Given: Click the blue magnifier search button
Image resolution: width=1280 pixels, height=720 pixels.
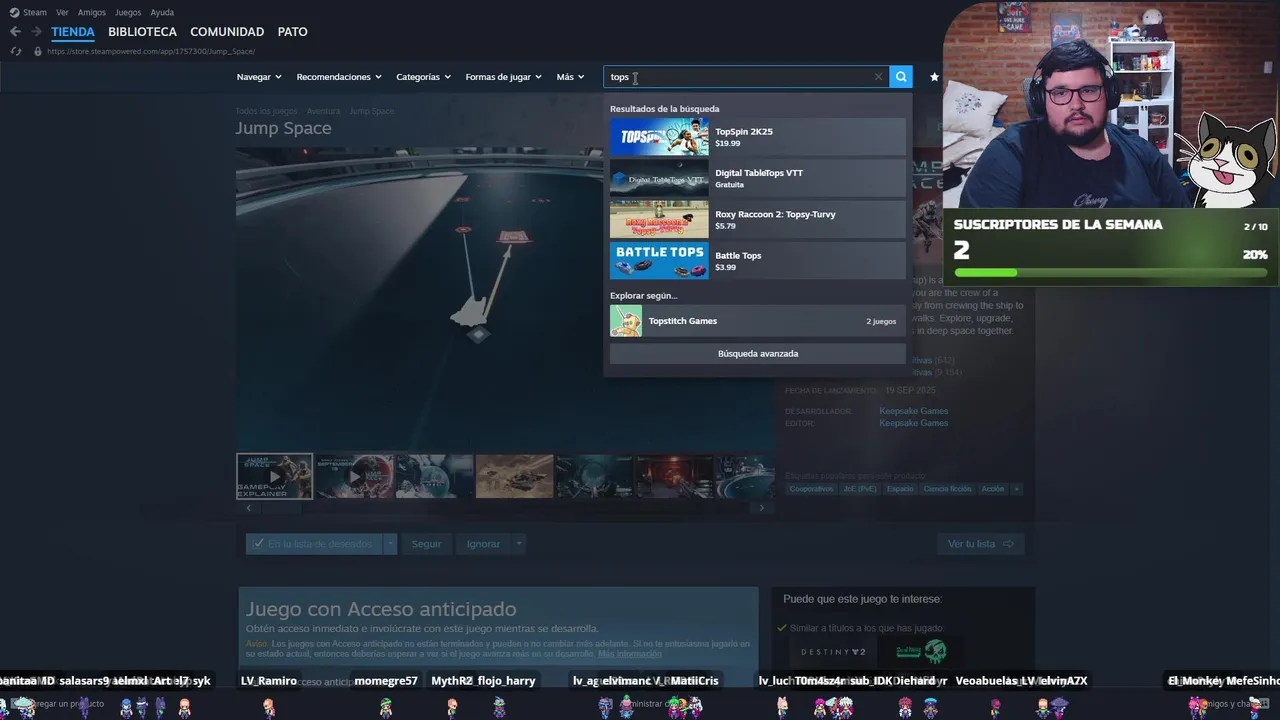Looking at the screenshot, I should tap(901, 77).
